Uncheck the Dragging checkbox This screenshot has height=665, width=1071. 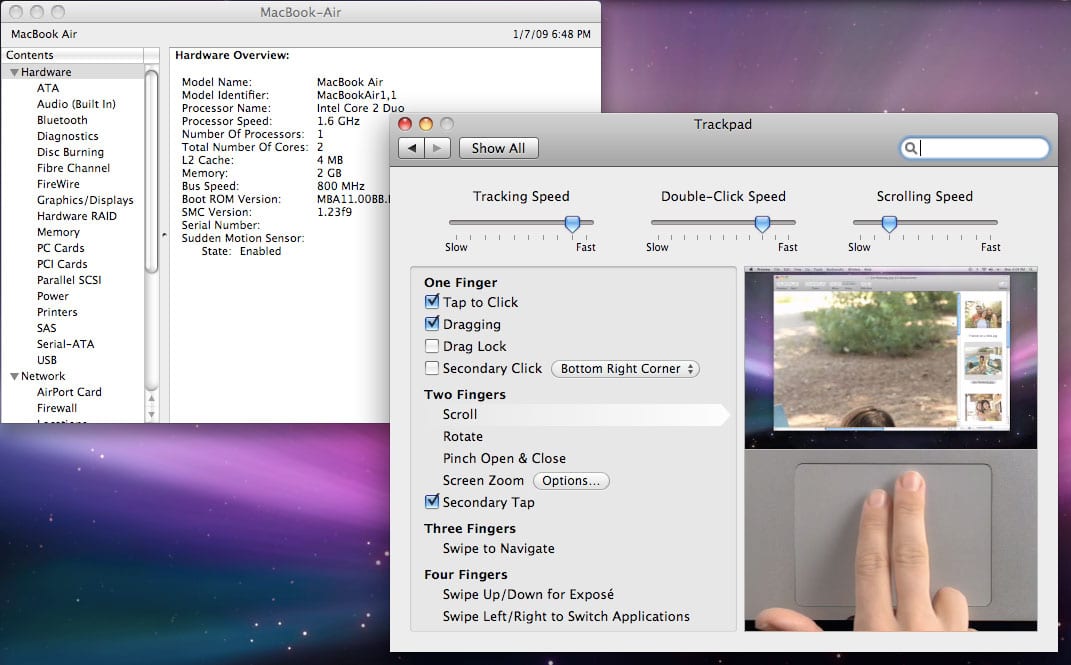pos(432,323)
